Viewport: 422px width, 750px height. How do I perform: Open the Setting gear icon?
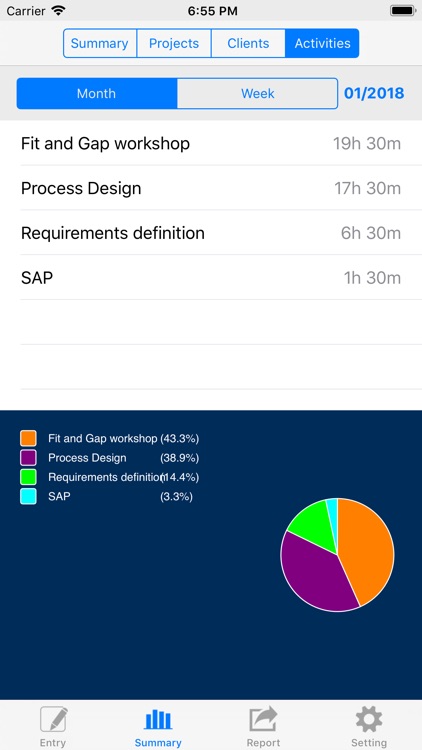[x=369, y=720]
